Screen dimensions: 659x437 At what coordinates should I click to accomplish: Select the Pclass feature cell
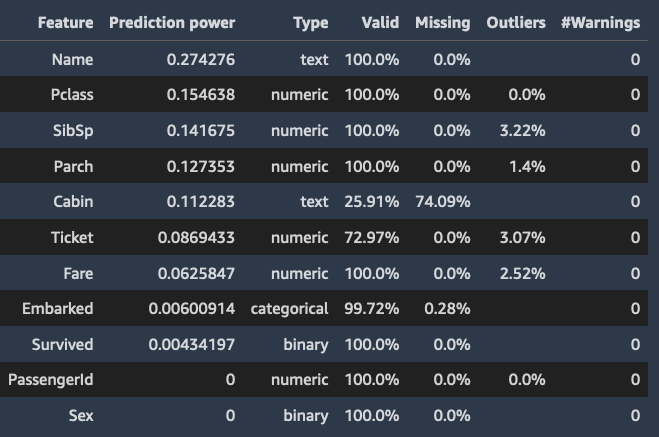(72, 95)
